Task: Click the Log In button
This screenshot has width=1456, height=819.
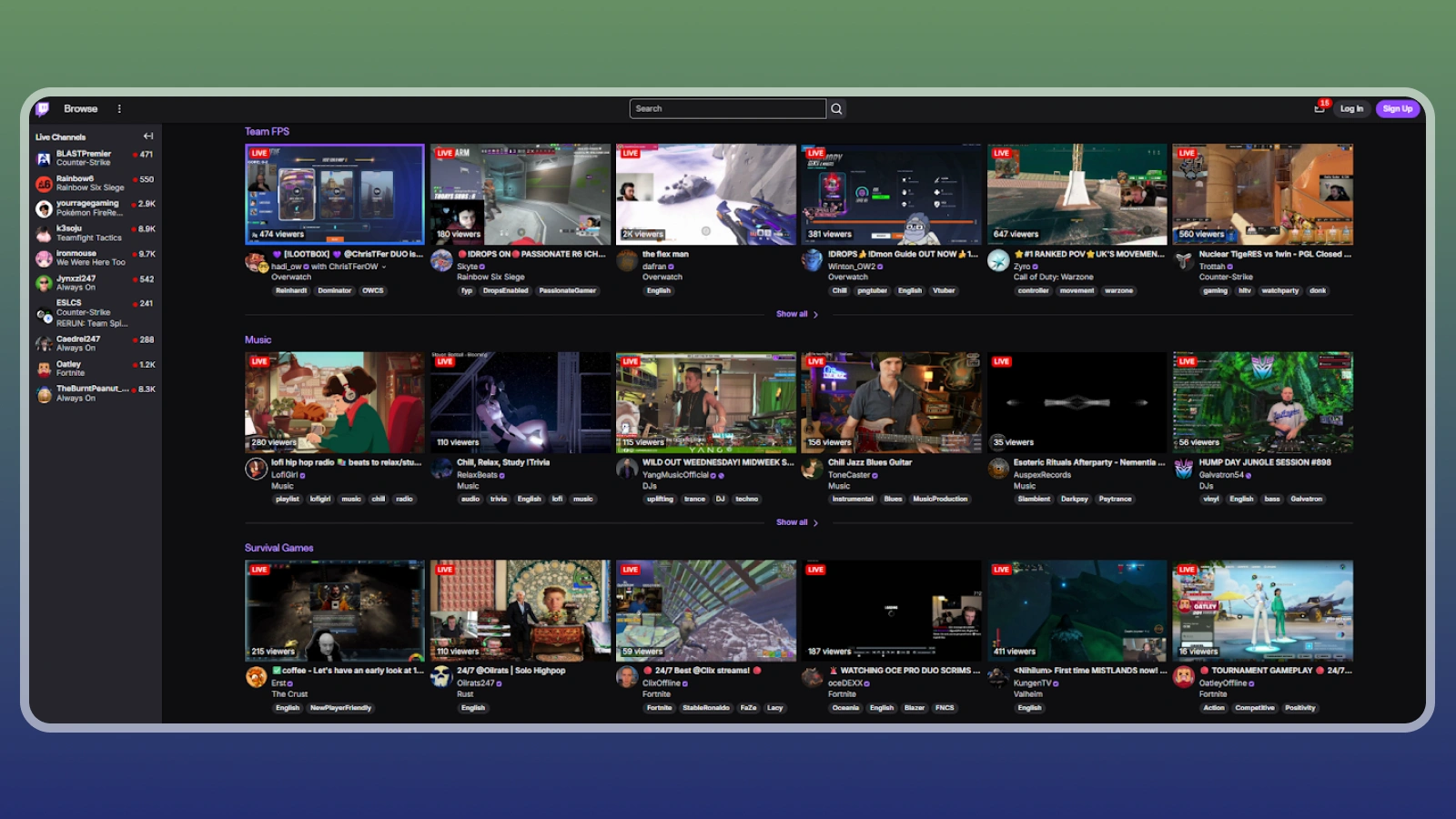Action: click(x=1351, y=109)
